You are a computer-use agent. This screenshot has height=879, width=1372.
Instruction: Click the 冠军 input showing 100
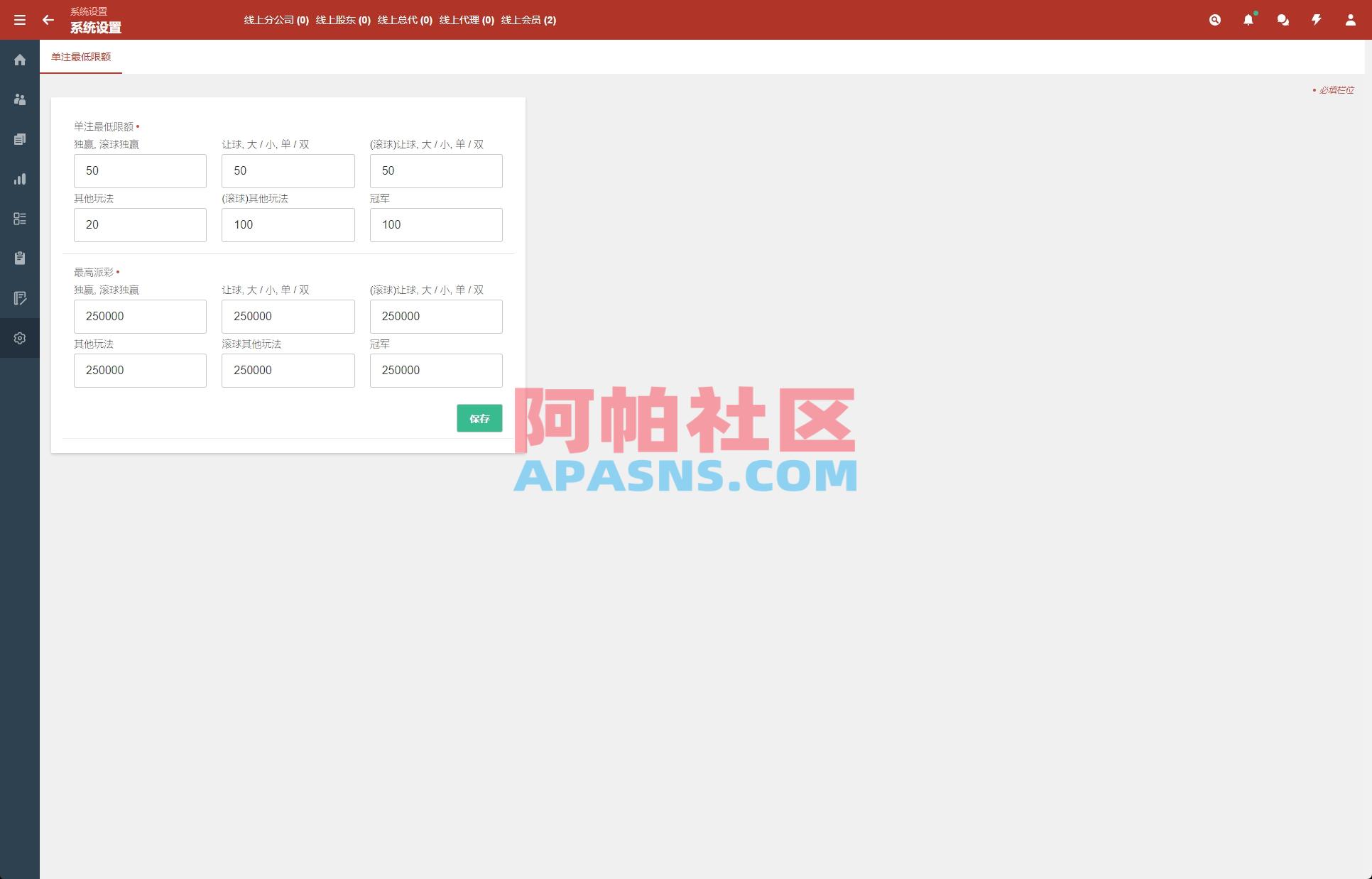click(x=436, y=224)
